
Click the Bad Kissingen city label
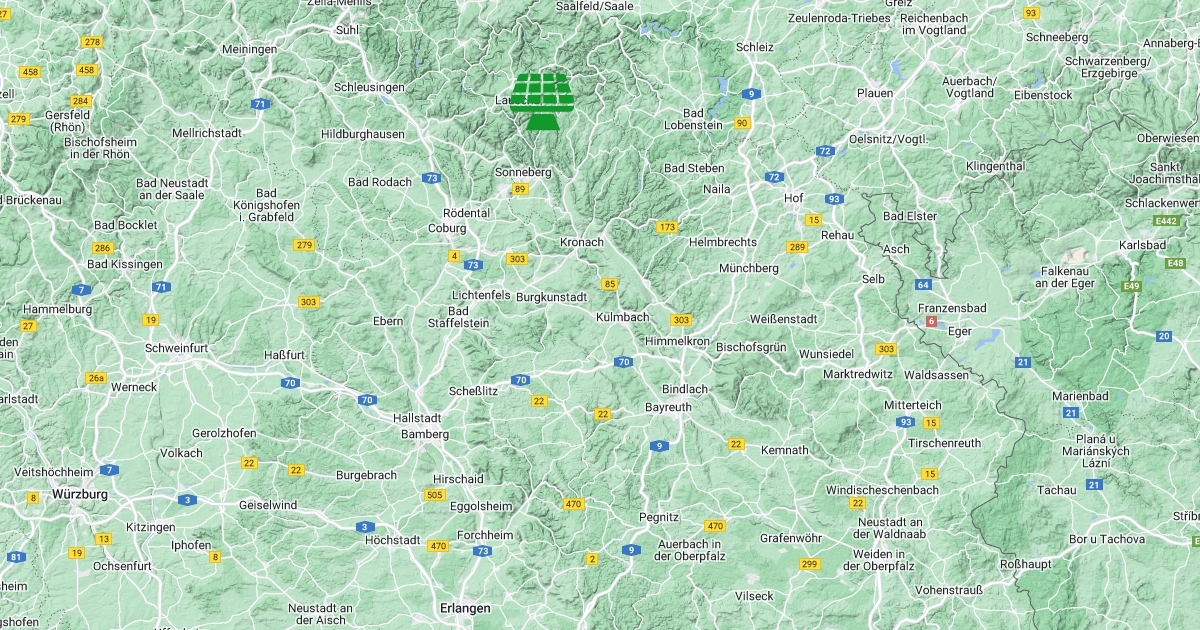pos(125,264)
